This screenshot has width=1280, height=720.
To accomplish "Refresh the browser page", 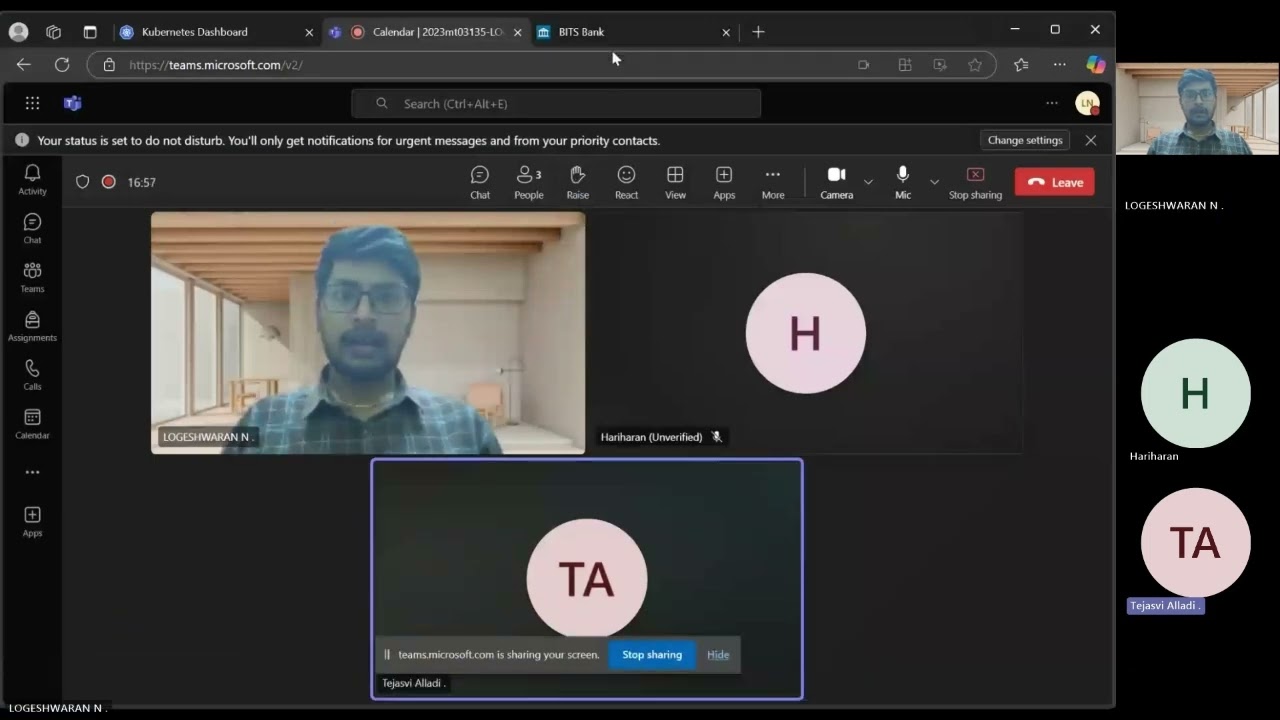I will tap(62, 64).
